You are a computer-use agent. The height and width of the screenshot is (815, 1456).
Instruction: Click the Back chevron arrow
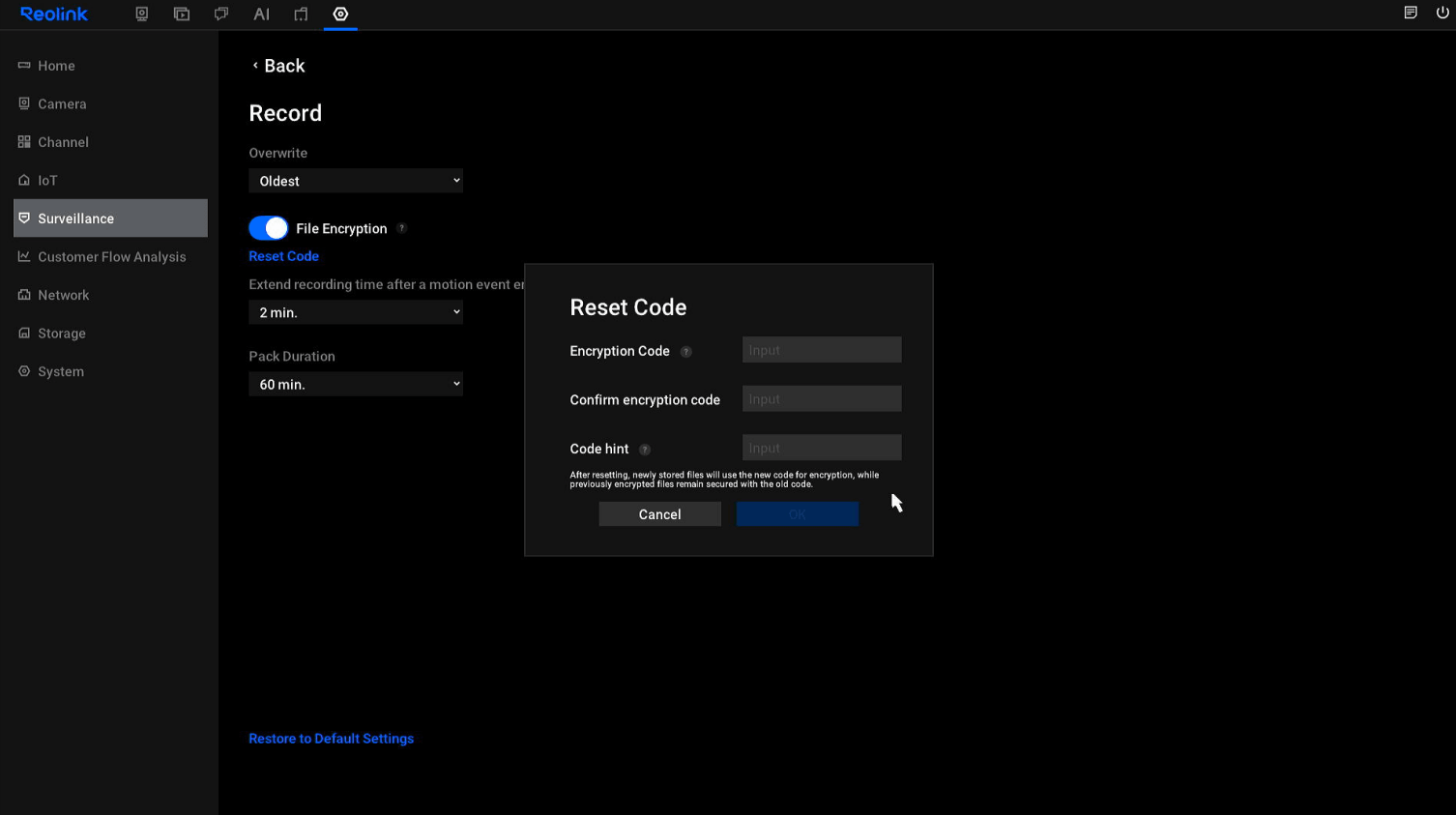(255, 66)
